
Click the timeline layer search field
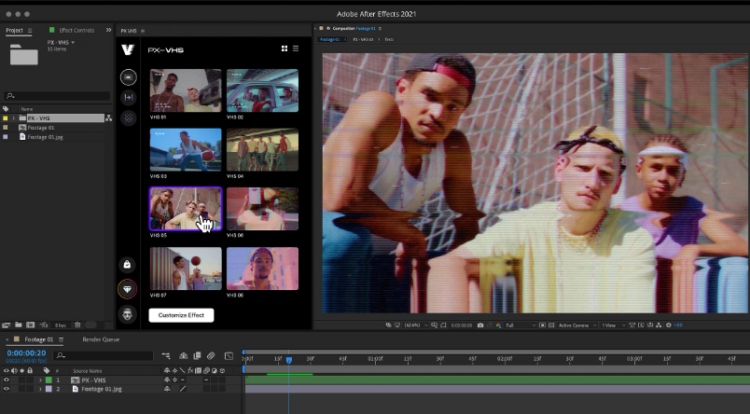[100, 355]
